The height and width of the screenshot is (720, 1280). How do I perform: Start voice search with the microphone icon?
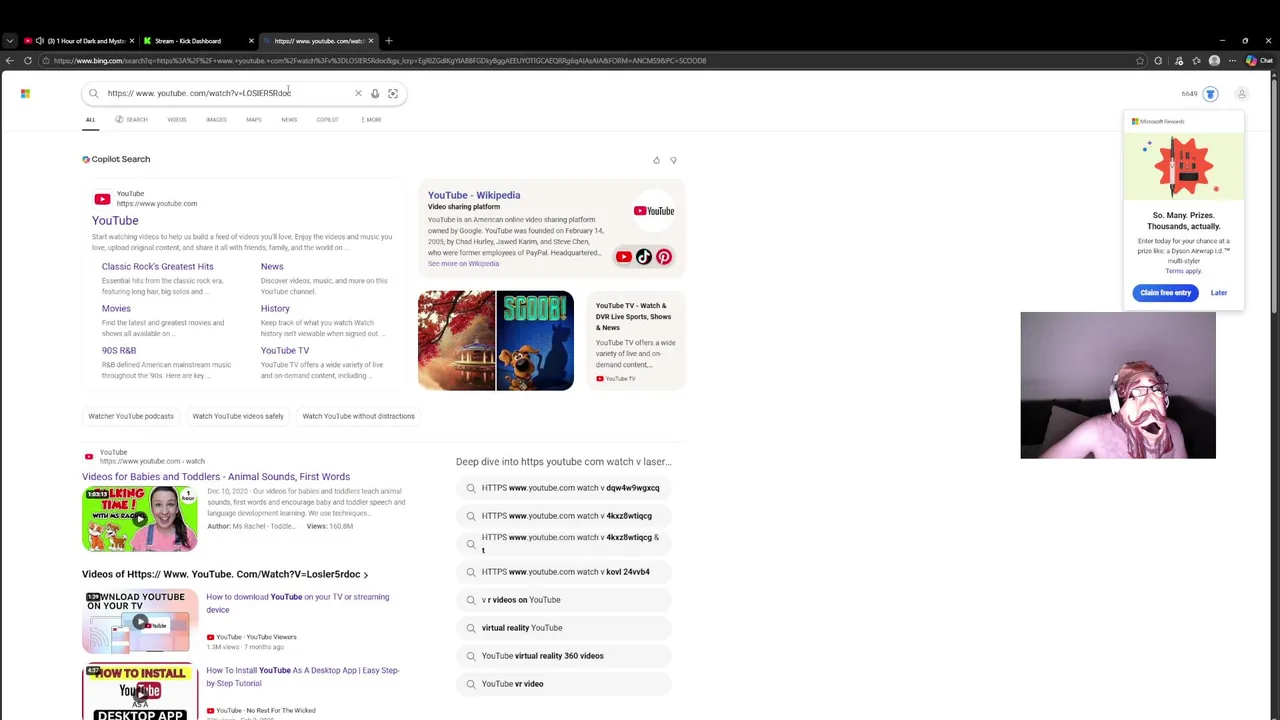pyautogui.click(x=375, y=94)
